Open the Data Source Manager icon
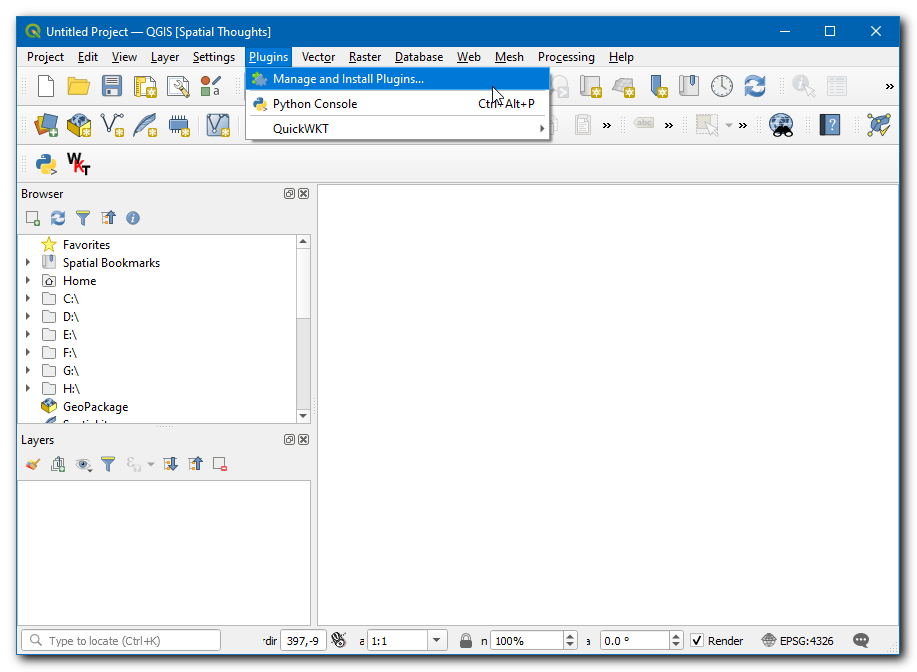Image resolution: width=917 pixels, height=672 pixels. tap(46, 125)
